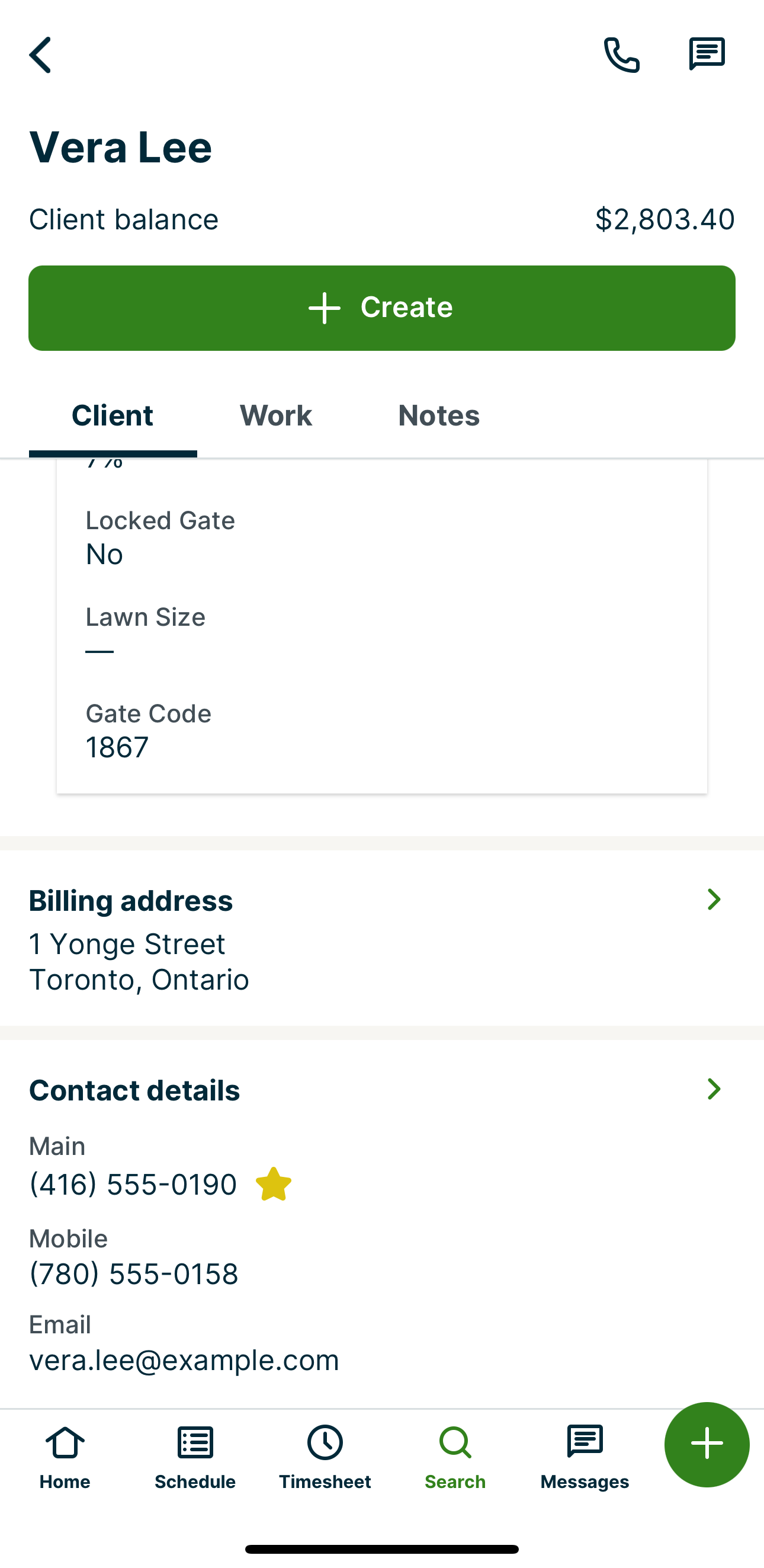Screen dimensions: 764x1568
Task: Open Messages in bottom navigation
Action: click(x=585, y=1456)
